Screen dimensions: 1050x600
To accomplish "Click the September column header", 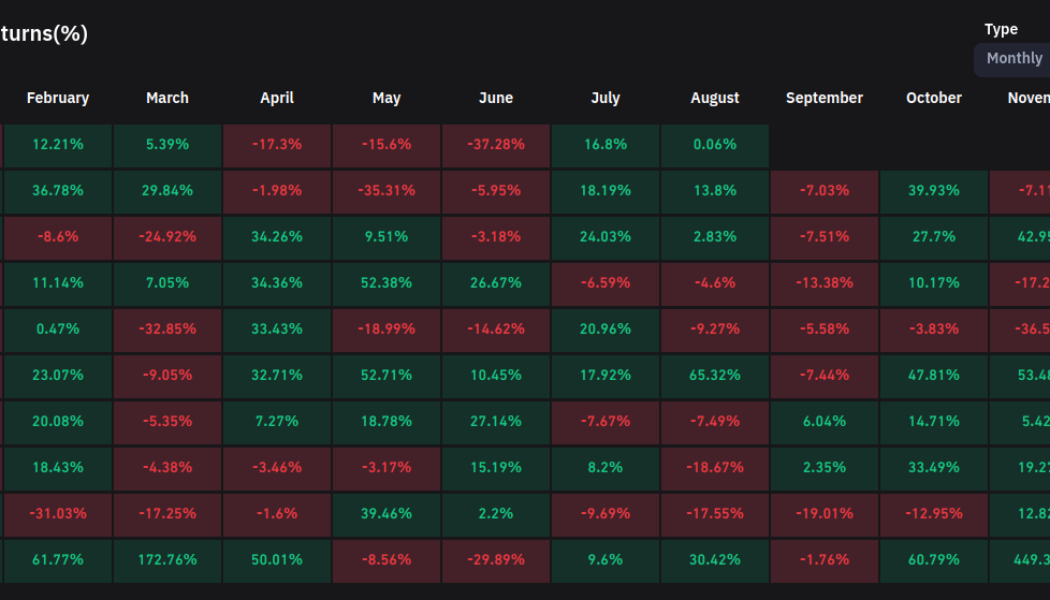I will tap(824, 97).
